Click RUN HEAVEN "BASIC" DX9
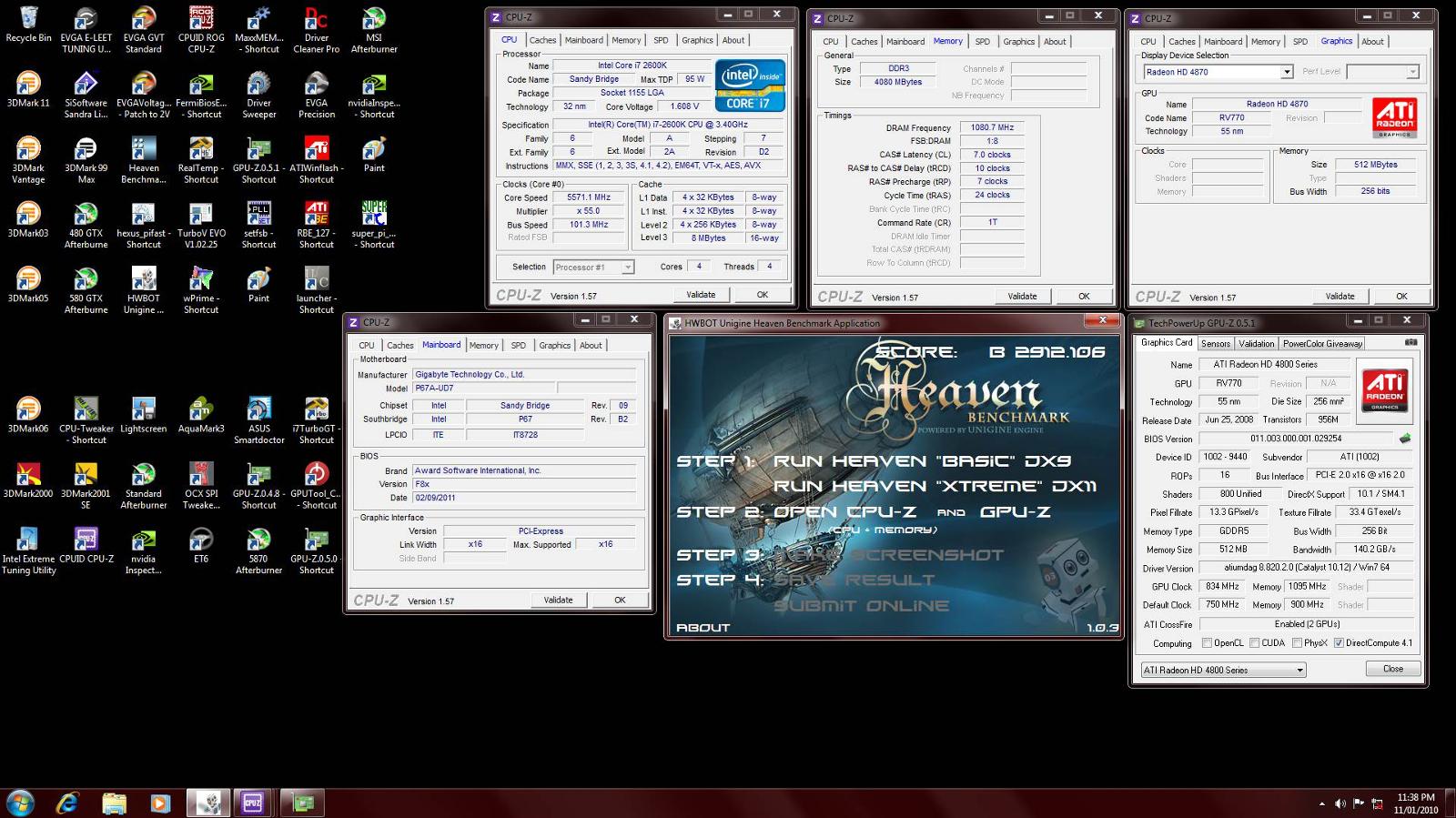Screen dimensions: 1456x818 [922, 461]
